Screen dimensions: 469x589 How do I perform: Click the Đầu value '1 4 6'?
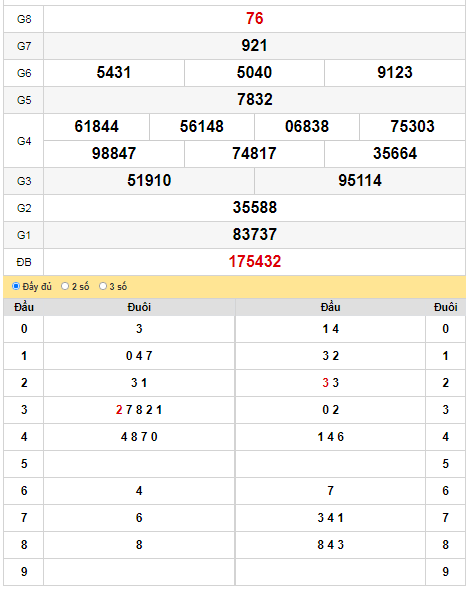(330, 437)
